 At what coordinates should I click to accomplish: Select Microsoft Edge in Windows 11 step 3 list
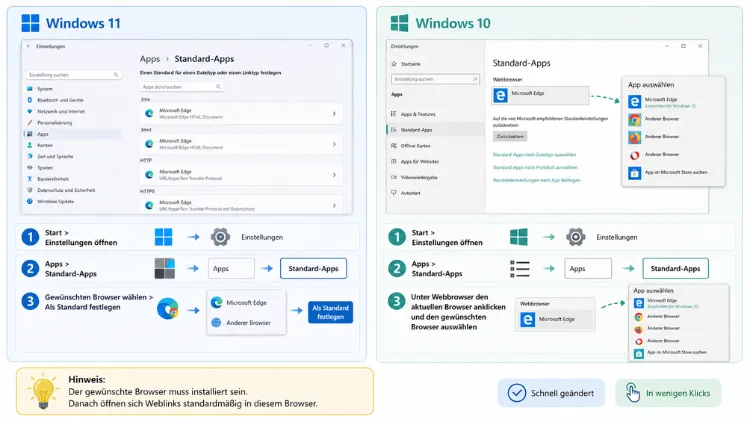tap(246, 302)
